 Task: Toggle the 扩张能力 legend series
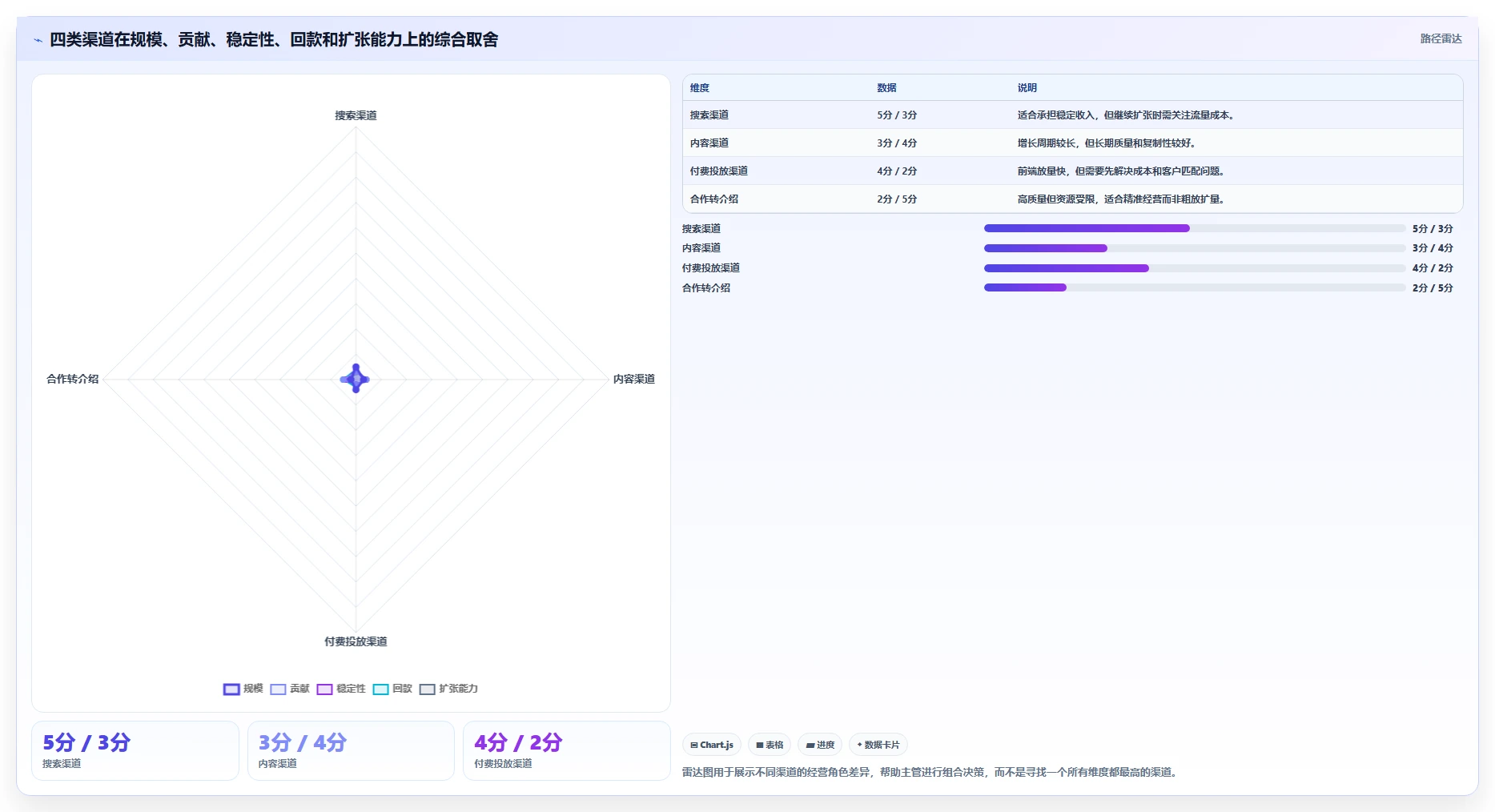[x=448, y=689]
